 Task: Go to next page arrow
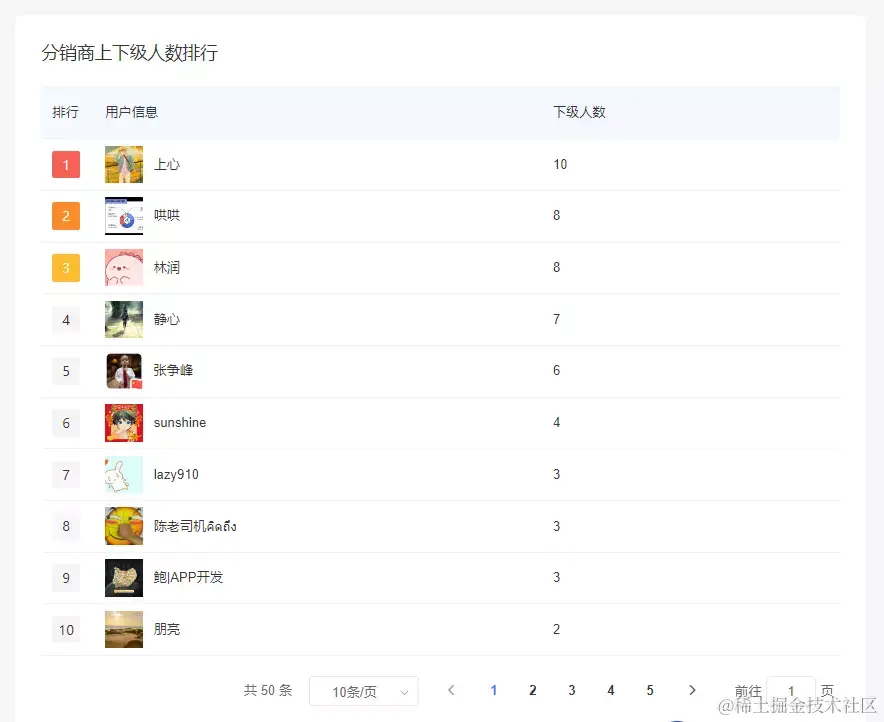pyautogui.click(x=692, y=690)
